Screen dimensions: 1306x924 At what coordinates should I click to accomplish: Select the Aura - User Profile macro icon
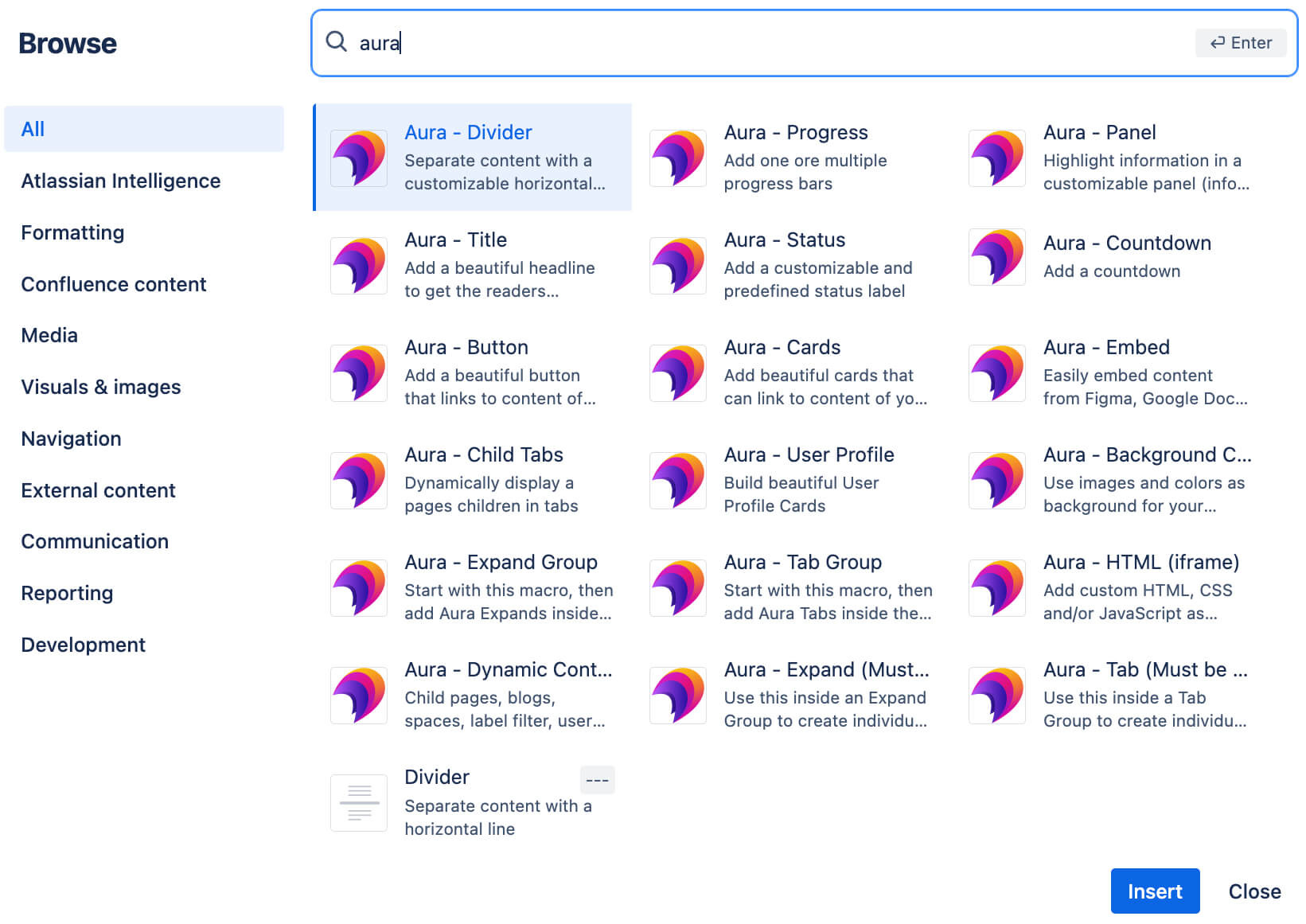(677, 480)
